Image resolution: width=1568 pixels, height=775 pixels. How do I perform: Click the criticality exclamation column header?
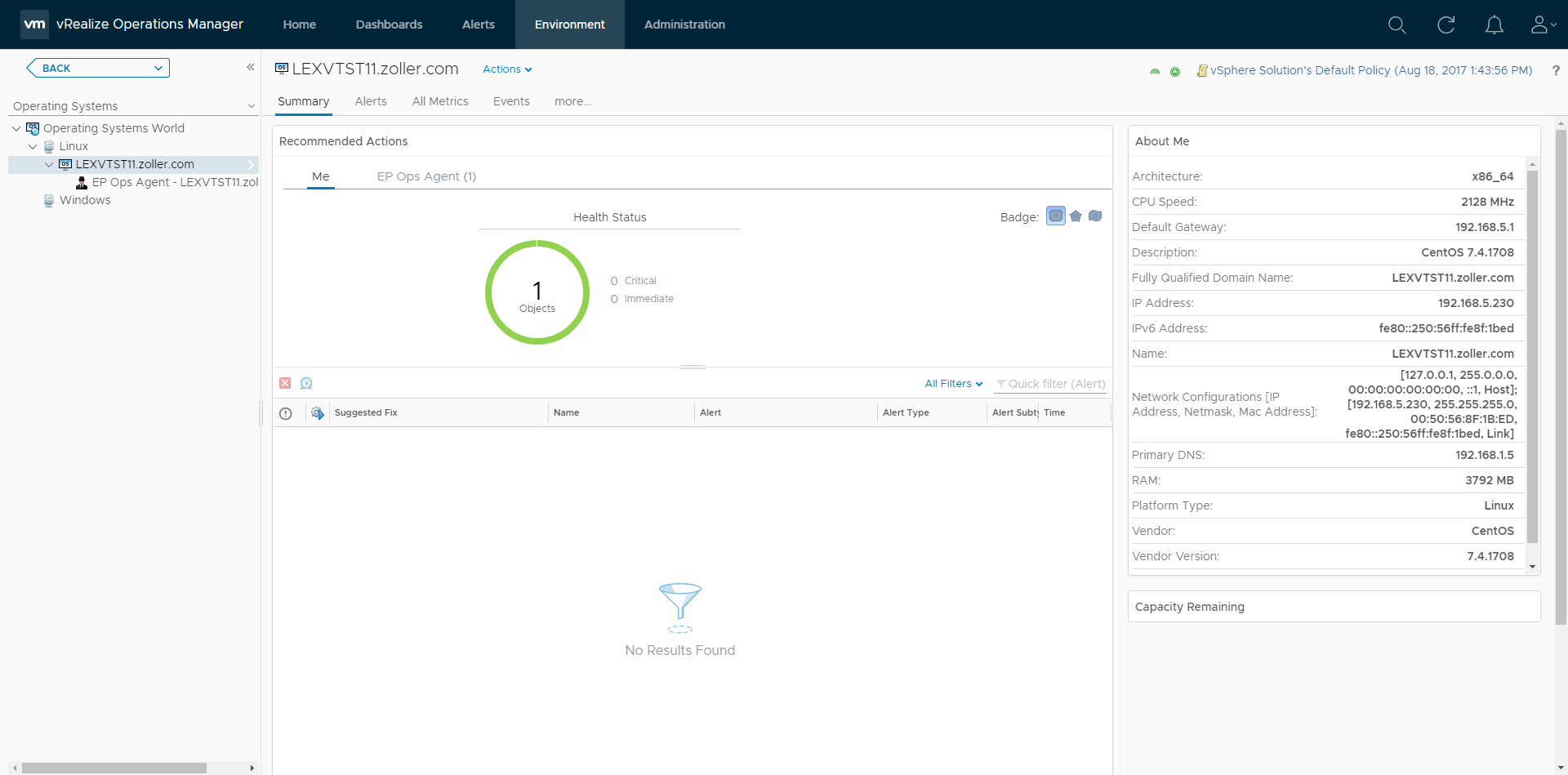[x=286, y=413]
